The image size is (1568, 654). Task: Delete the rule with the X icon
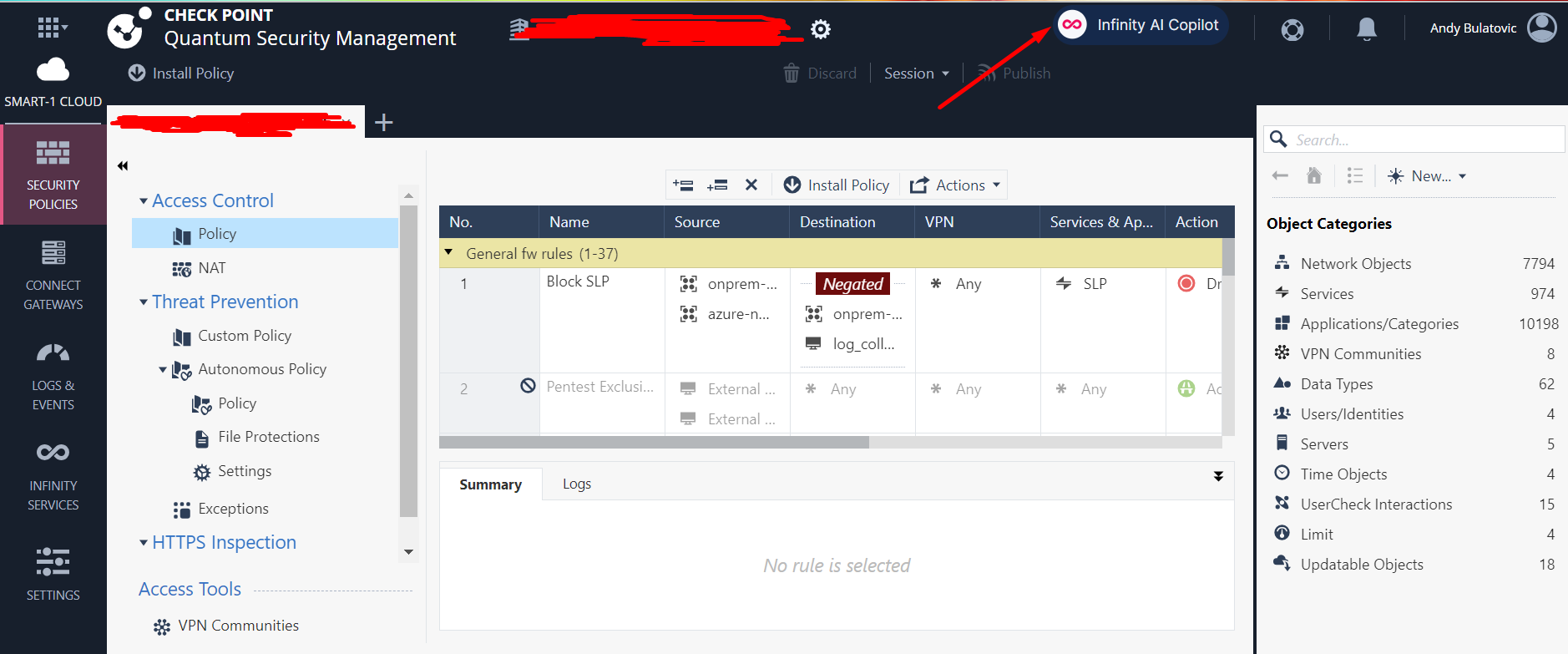[751, 185]
